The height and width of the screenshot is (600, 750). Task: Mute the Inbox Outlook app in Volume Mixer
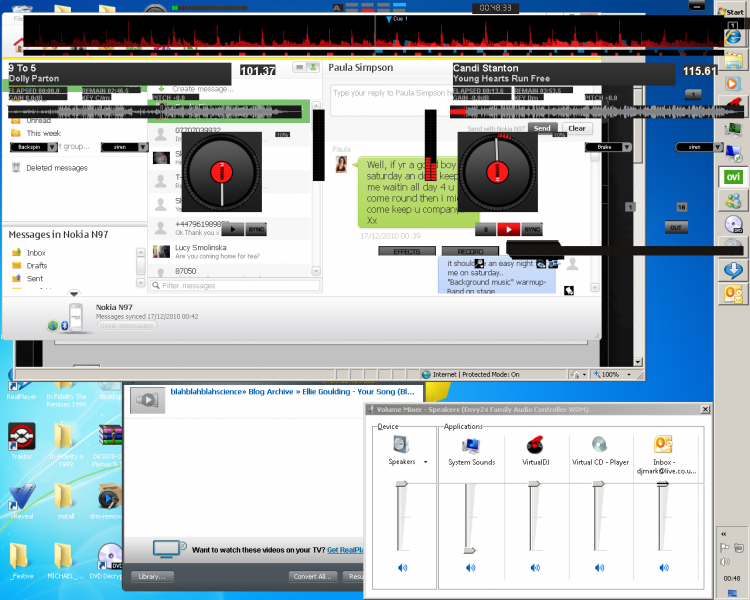click(664, 568)
